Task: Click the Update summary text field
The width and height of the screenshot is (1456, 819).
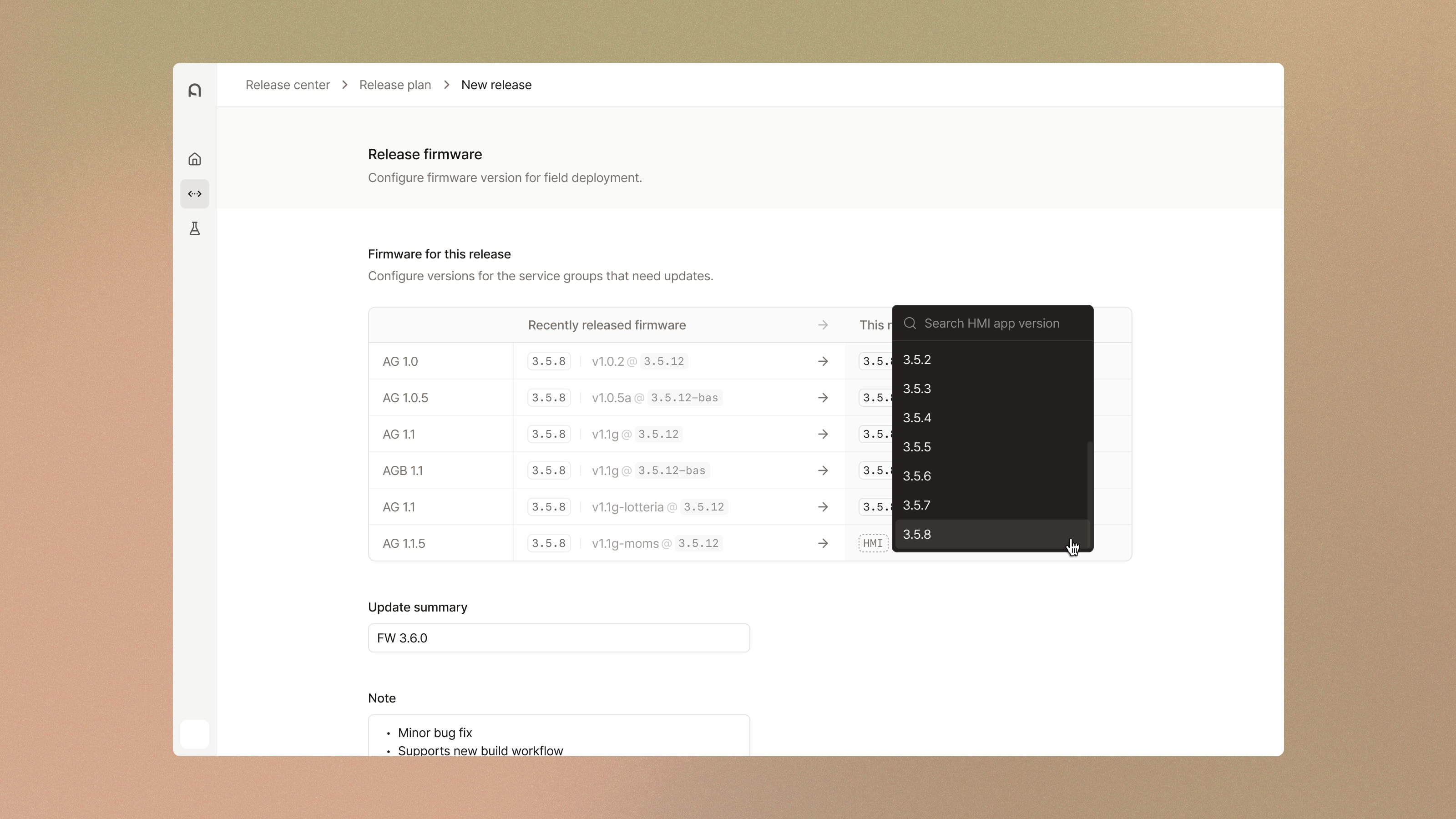Action: [x=558, y=638]
